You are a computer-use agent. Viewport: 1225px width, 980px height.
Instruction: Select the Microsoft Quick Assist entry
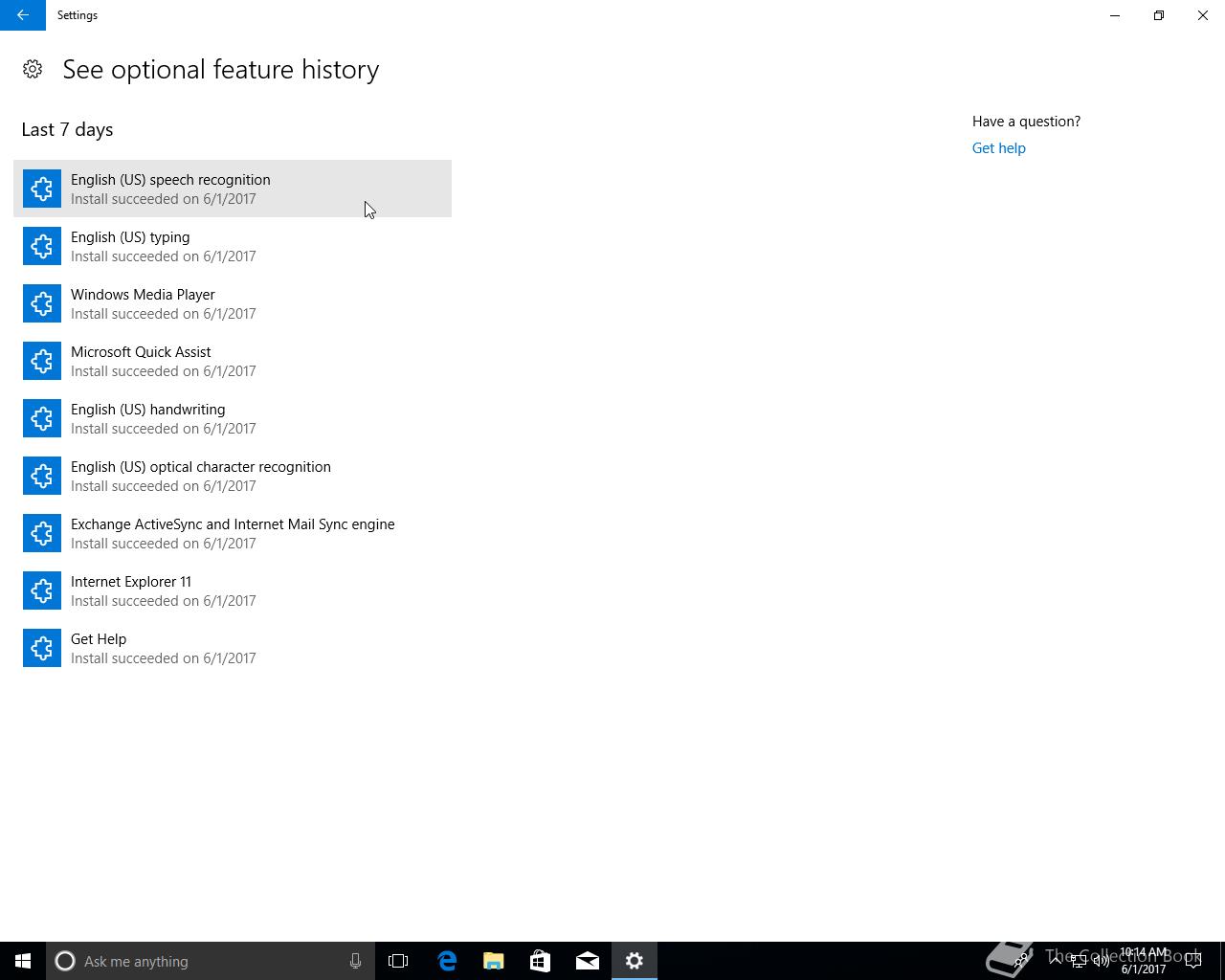pos(233,361)
